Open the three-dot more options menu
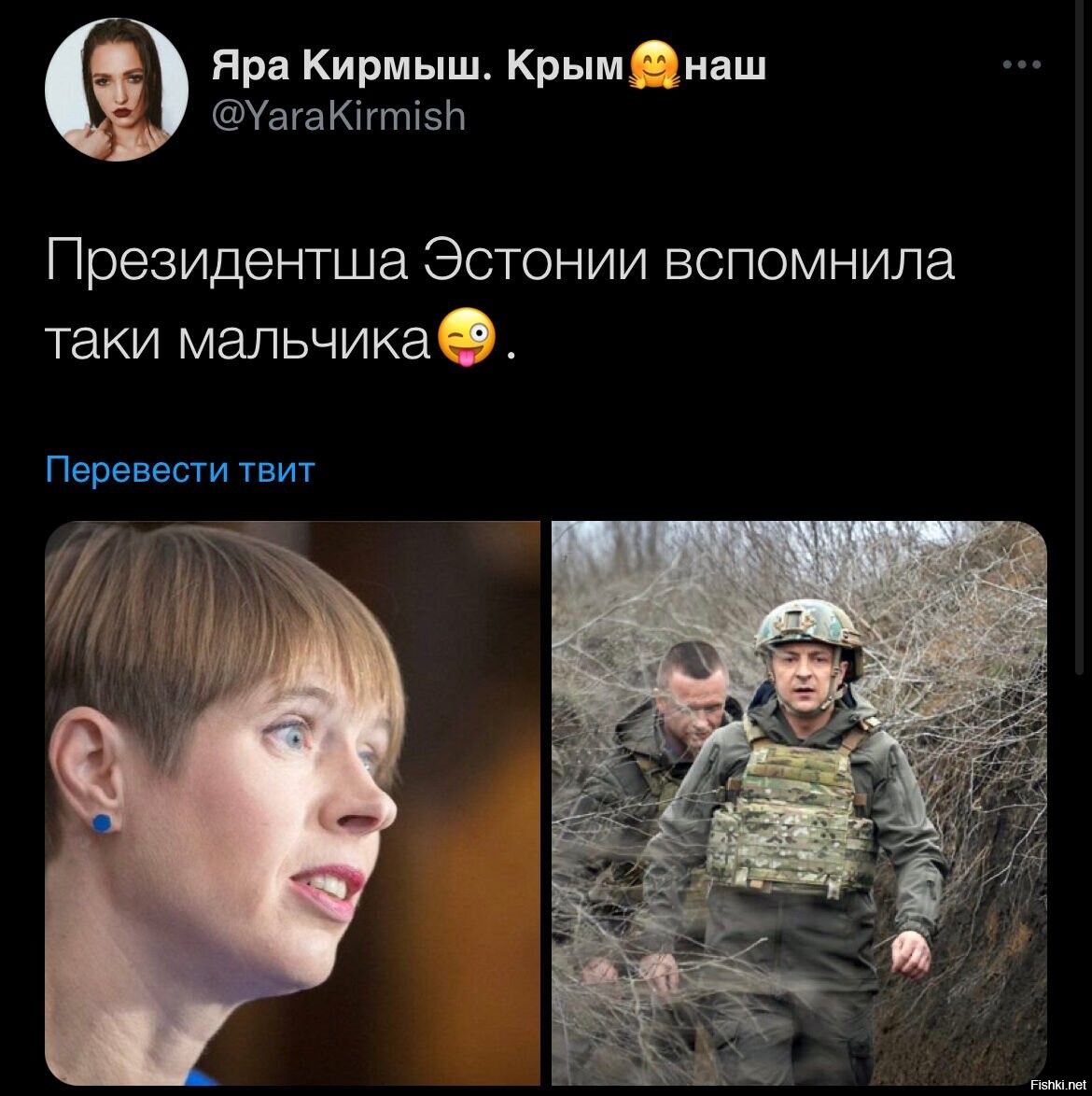Viewport: 1092px width, 1096px height. tap(1021, 64)
